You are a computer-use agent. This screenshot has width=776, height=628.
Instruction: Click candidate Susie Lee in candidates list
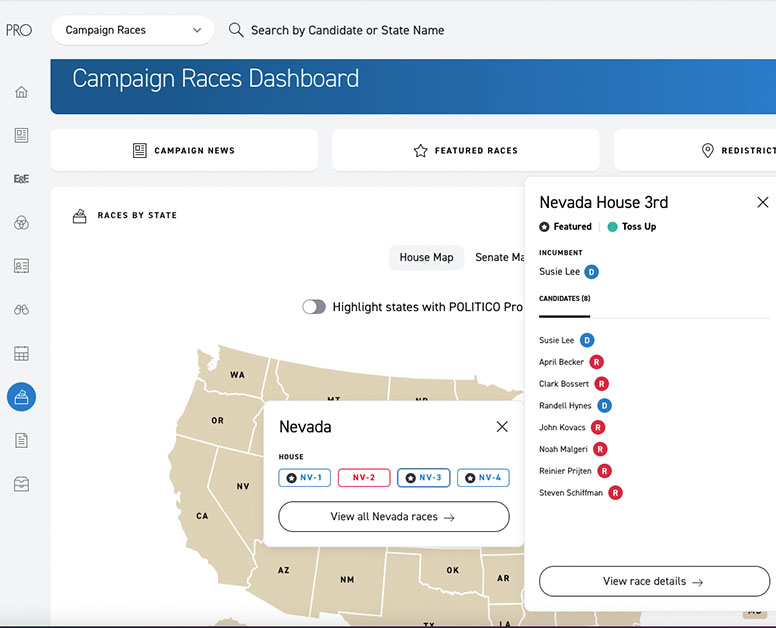556,340
